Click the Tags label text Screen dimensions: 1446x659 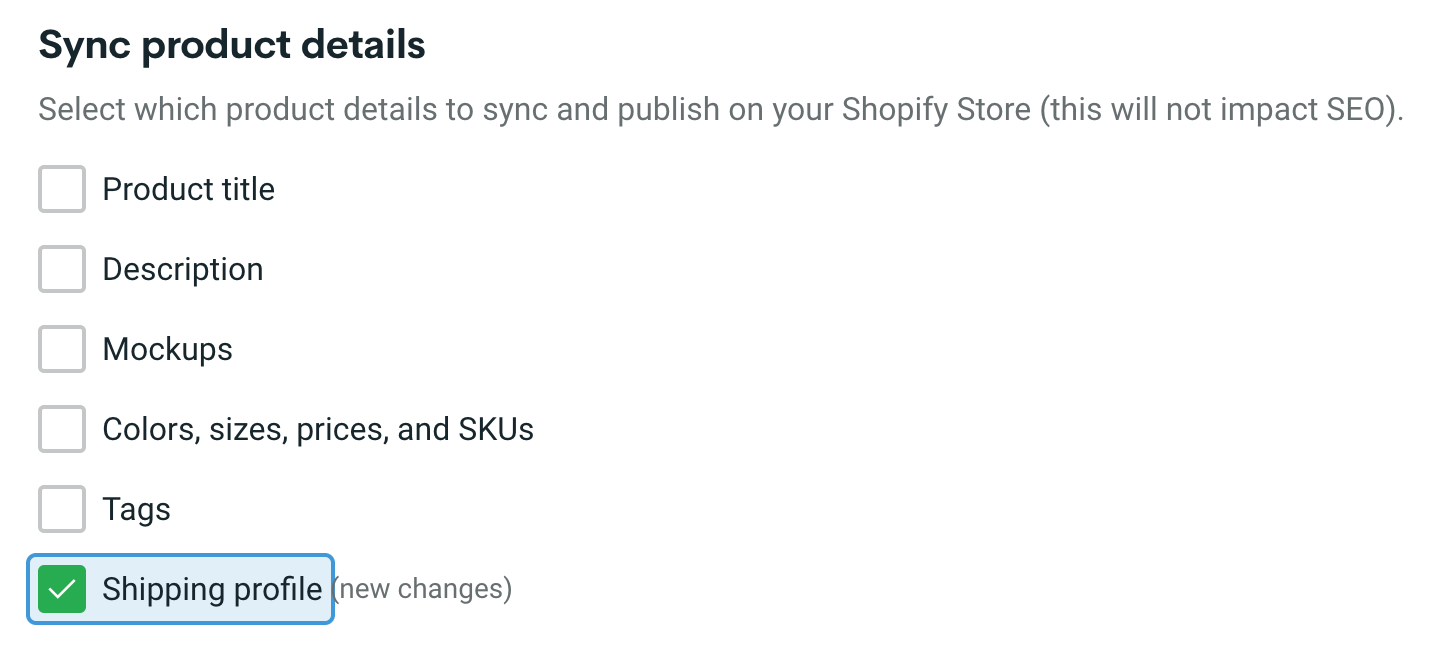pos(136,509)
